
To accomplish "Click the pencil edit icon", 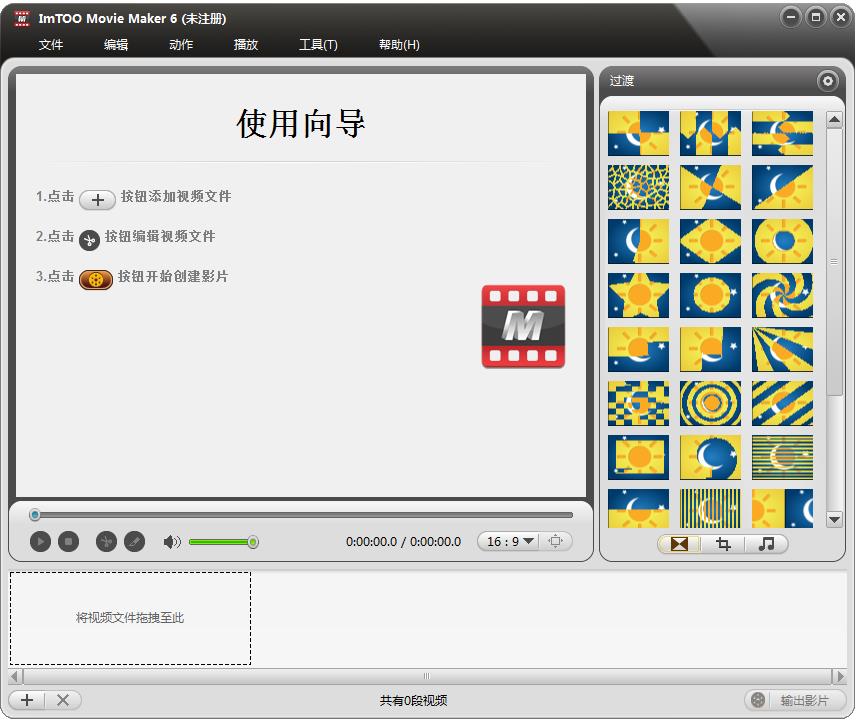I will (x=134, y=542).
